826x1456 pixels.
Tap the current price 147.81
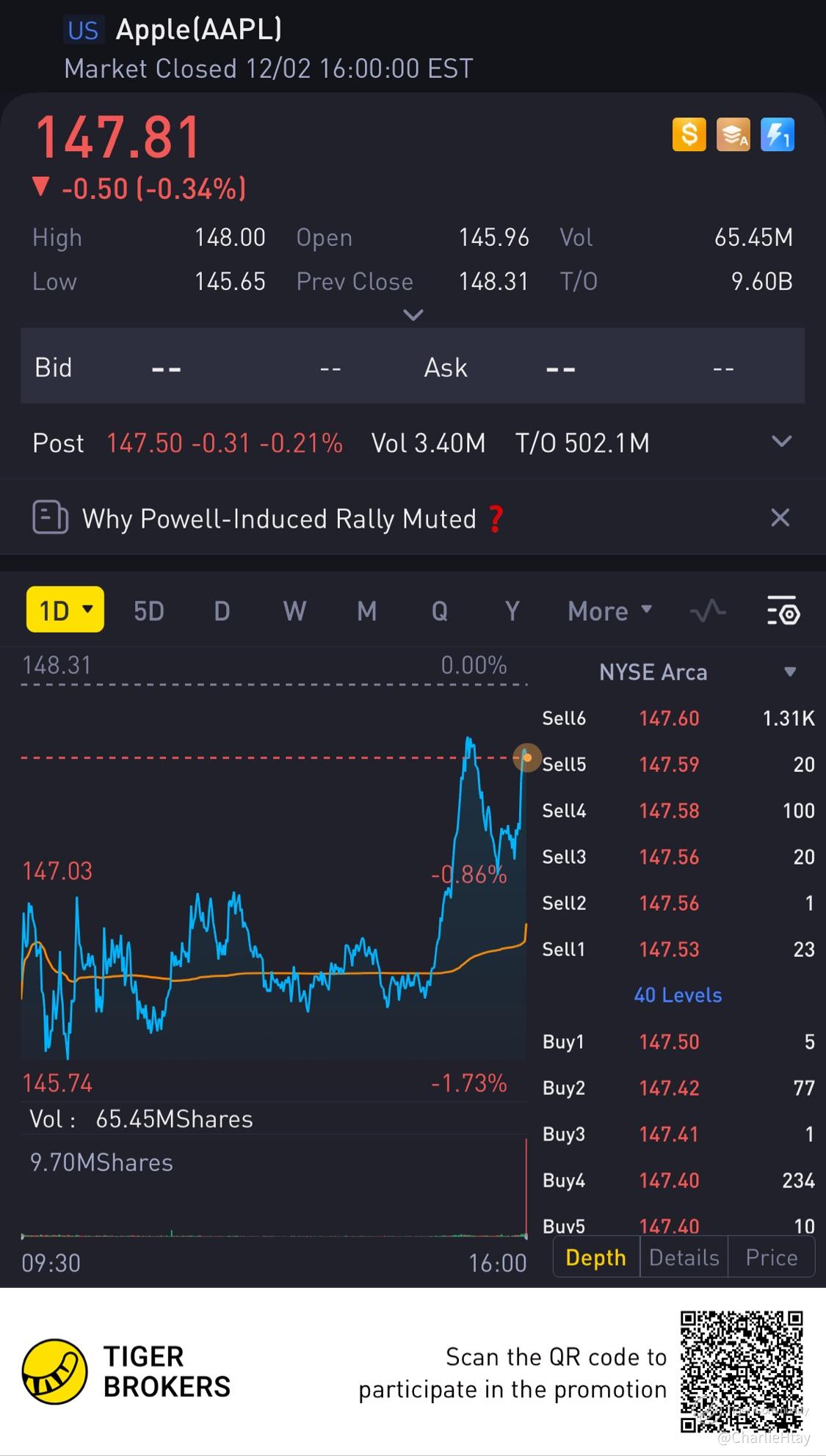[118, 137]
